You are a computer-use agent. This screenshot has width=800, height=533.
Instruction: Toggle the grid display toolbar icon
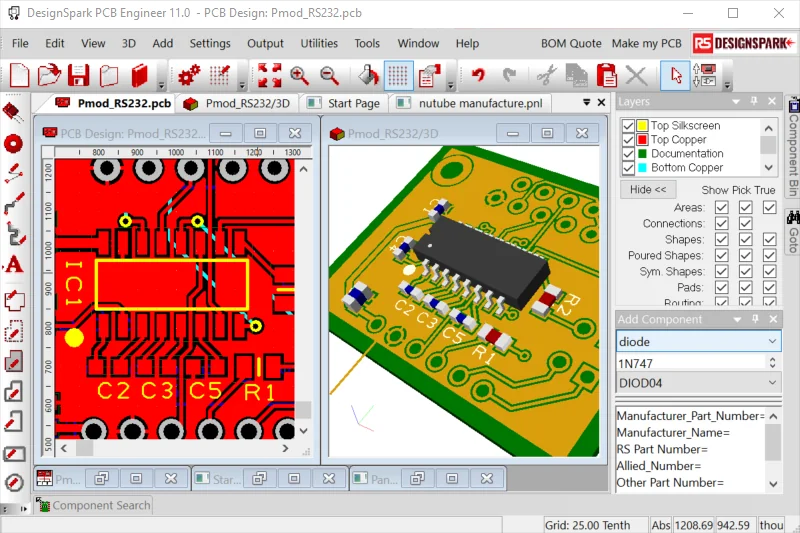coord(398,75)
